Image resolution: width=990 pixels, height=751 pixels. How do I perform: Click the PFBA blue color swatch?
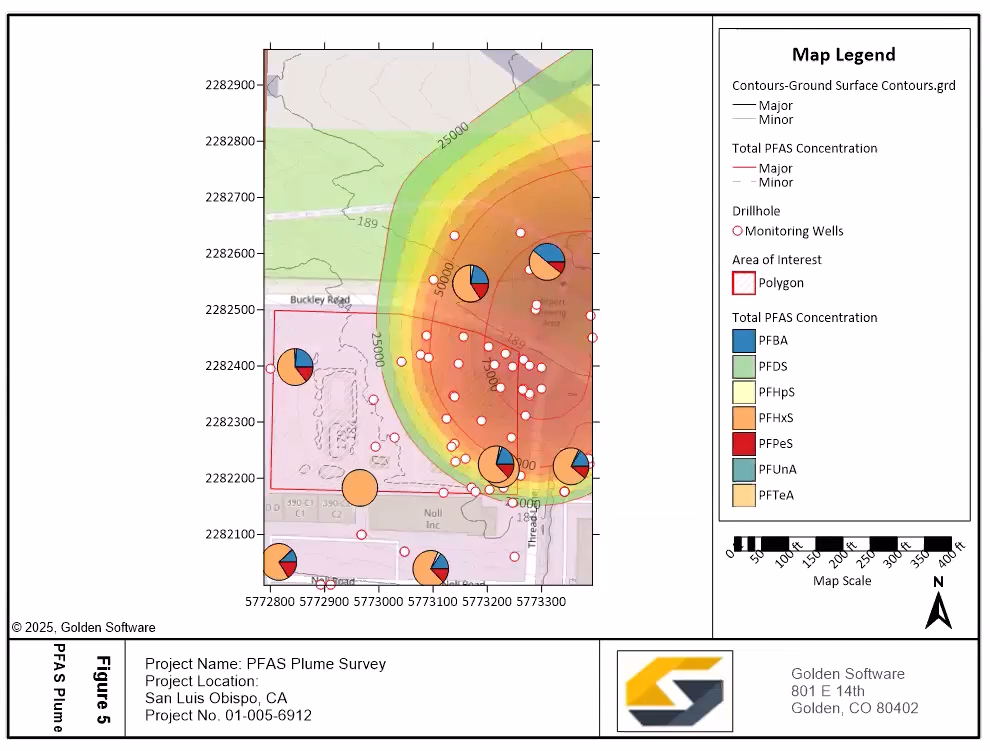point(744,341)
